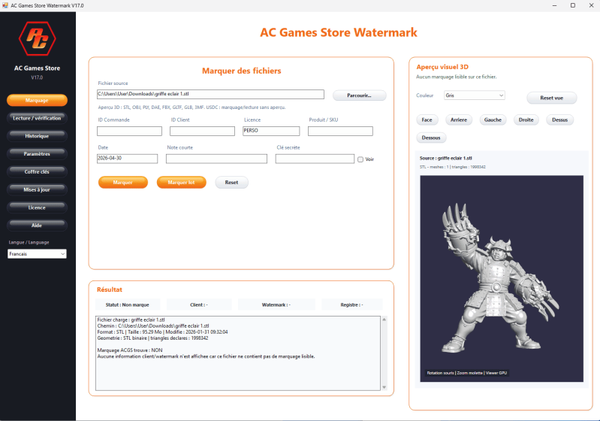
Task: Click the Reset vue button
Action: coord(551,98)
